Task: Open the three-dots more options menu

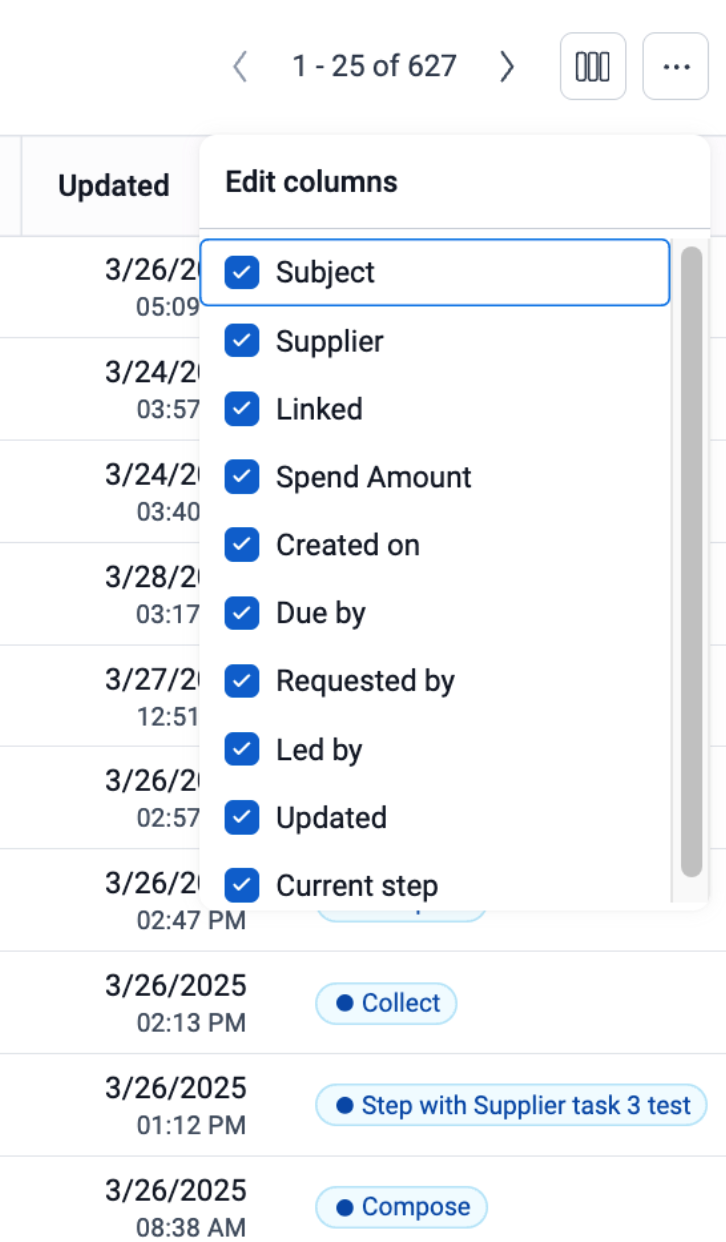Action: coord(676,67)
